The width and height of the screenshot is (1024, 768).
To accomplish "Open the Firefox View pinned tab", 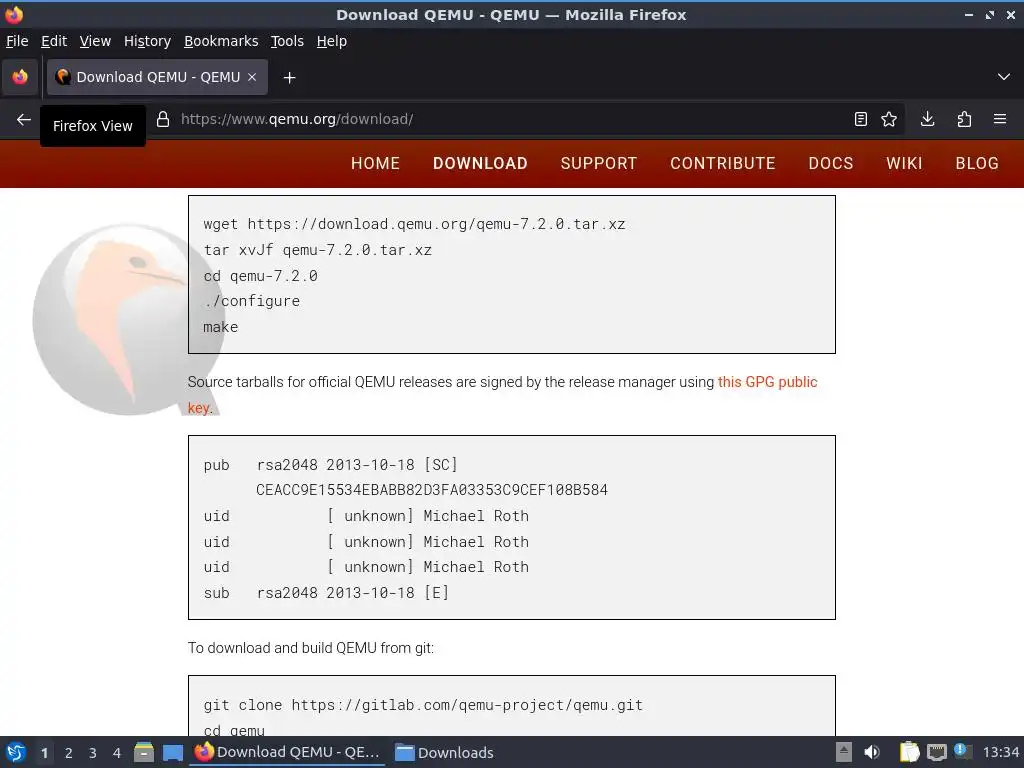I will point(20,77).
